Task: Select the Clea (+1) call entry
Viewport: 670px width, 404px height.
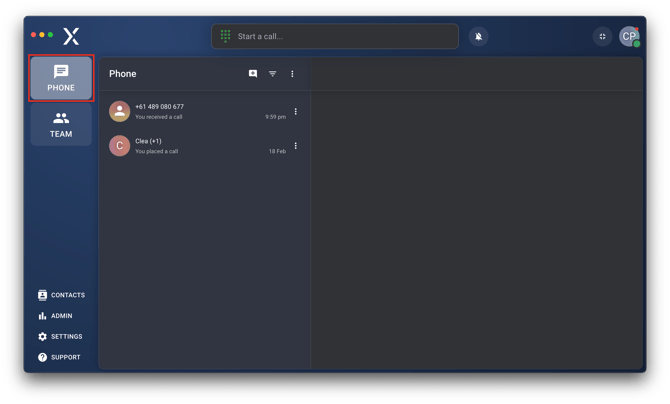Action: coord(200,146)
